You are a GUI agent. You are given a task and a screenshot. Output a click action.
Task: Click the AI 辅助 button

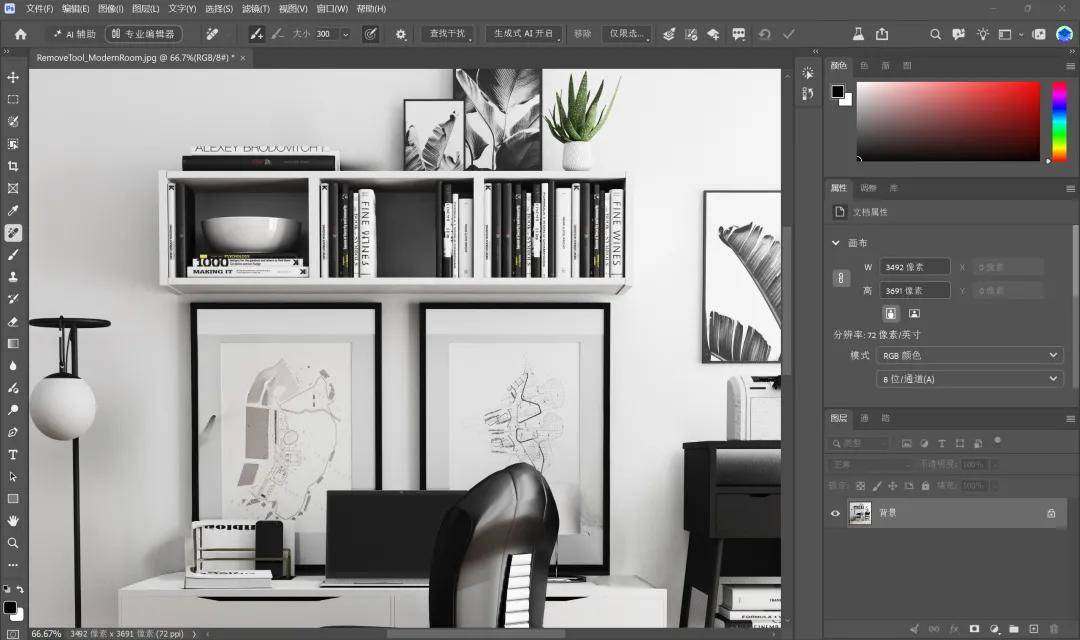(75, 34)
